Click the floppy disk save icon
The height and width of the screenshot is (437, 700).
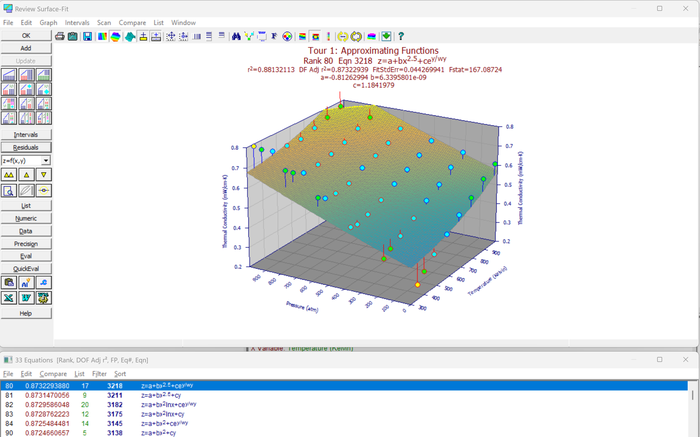(88, 37)
